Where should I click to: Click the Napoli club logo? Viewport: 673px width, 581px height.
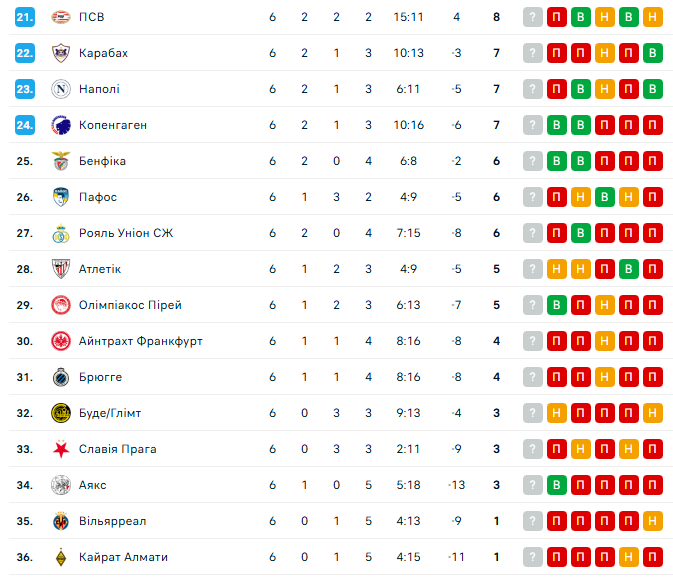[x=60, y=89]
